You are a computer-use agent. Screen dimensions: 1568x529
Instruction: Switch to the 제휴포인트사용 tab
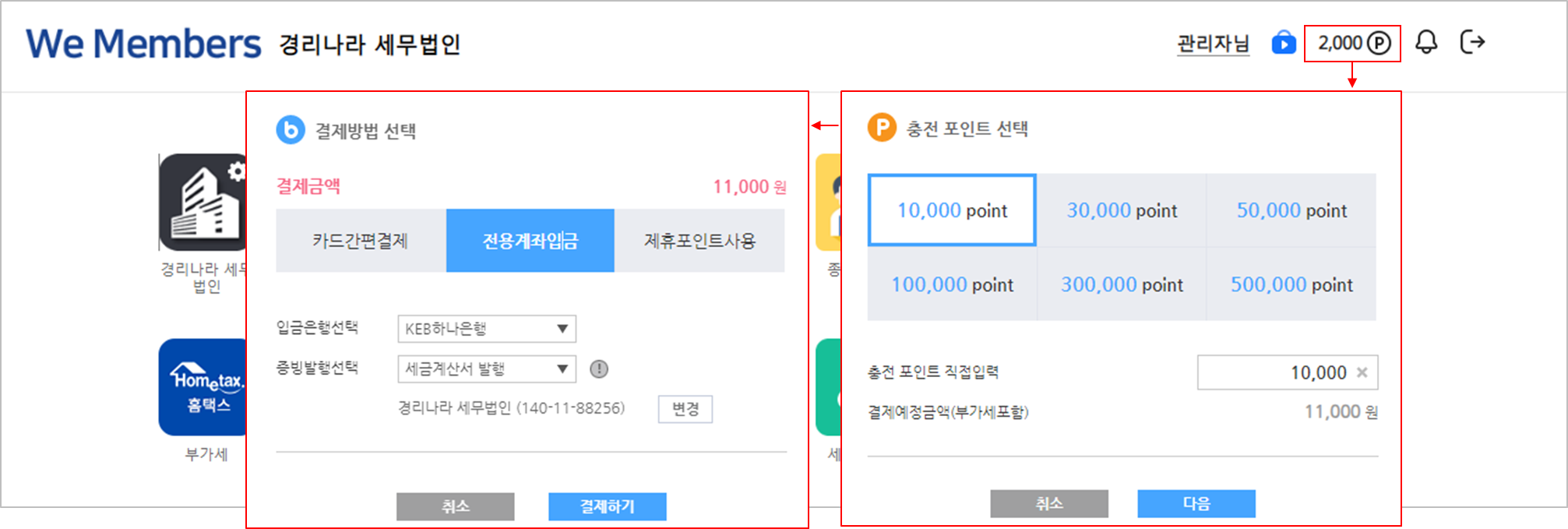coord(699,241)
